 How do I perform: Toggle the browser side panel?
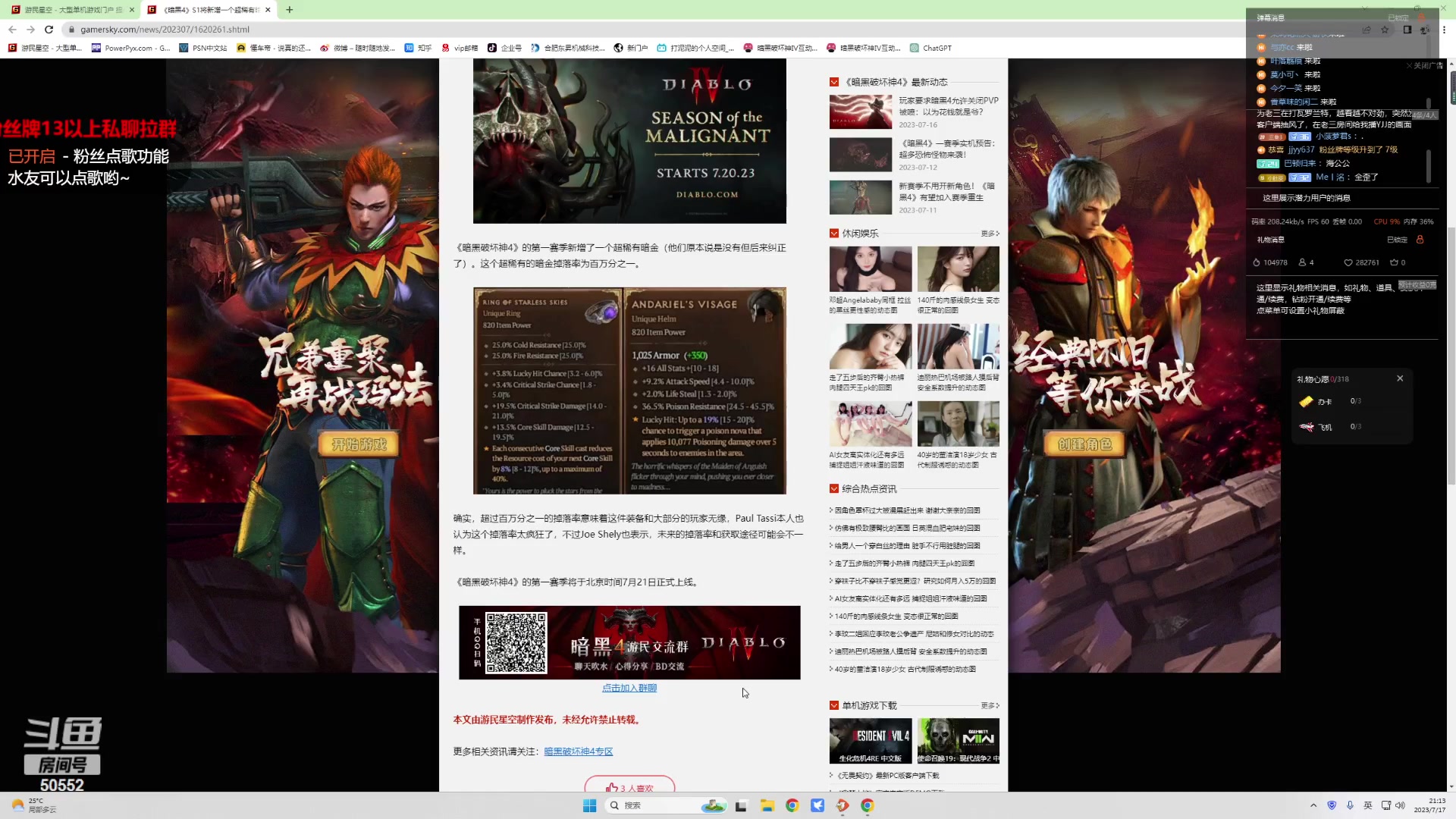click(x=1407, y=30)
